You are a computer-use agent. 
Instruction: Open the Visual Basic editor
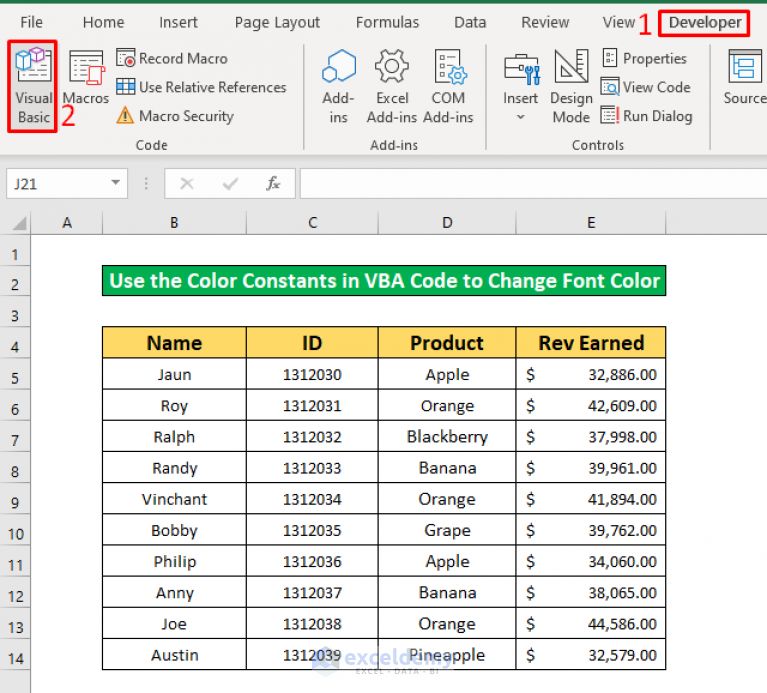pos(33,86)
